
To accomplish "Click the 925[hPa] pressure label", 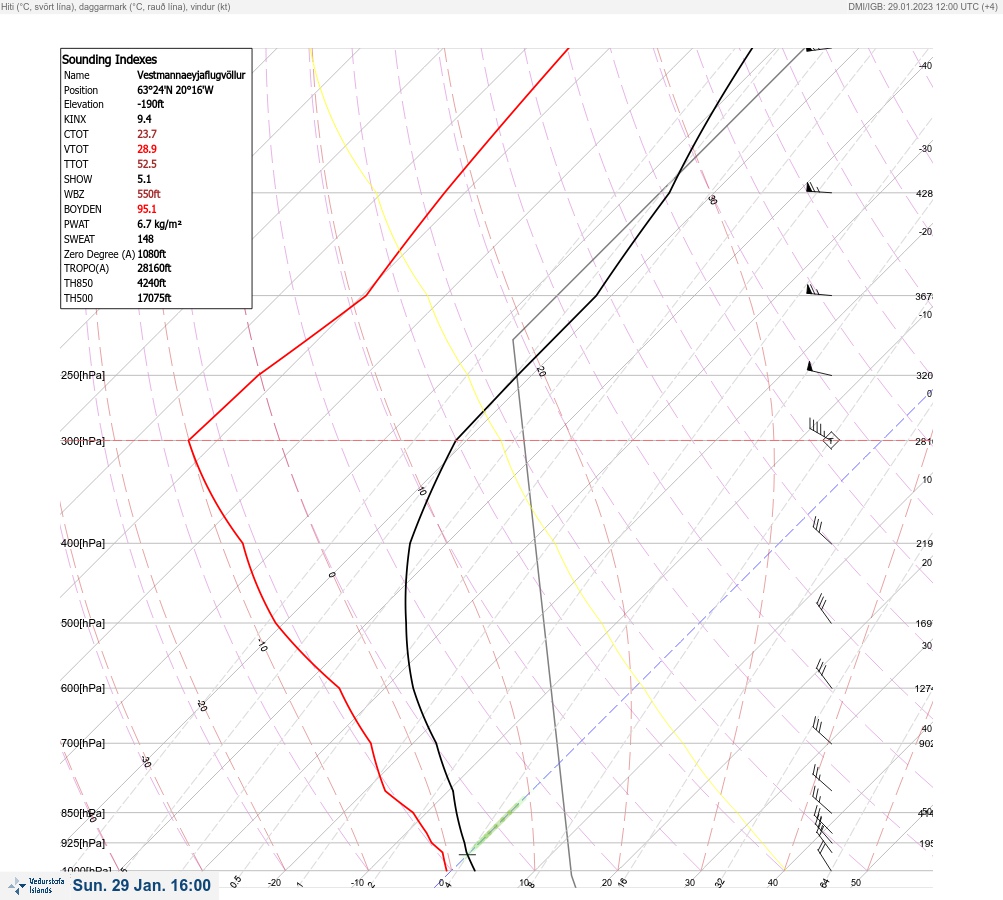I will 83,843.
